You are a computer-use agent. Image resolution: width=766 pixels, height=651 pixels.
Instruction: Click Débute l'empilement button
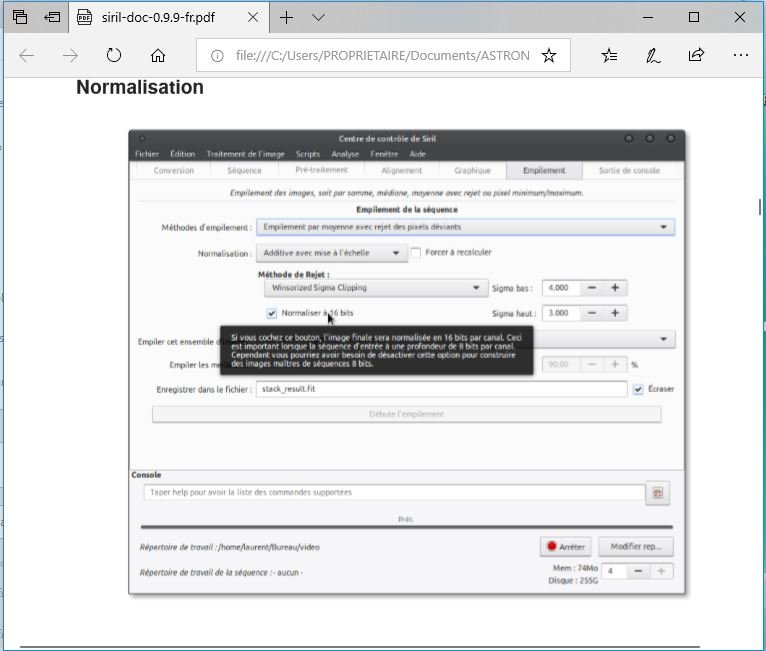[x=406, y=414]
